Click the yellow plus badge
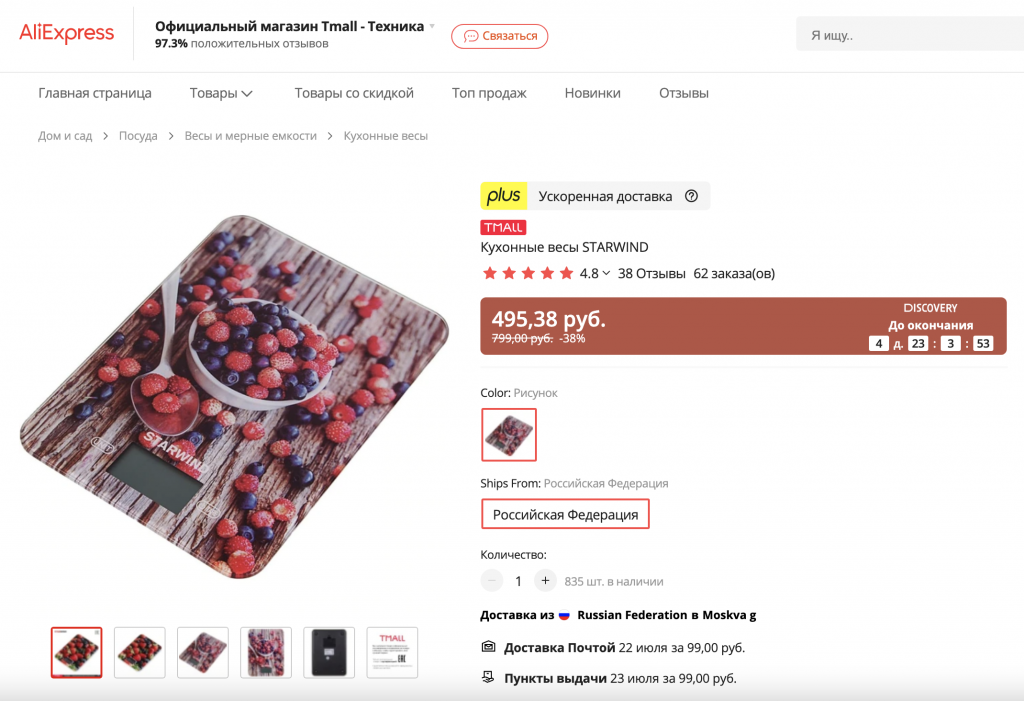The image size is (1024, 701). [x=504, y=196]
